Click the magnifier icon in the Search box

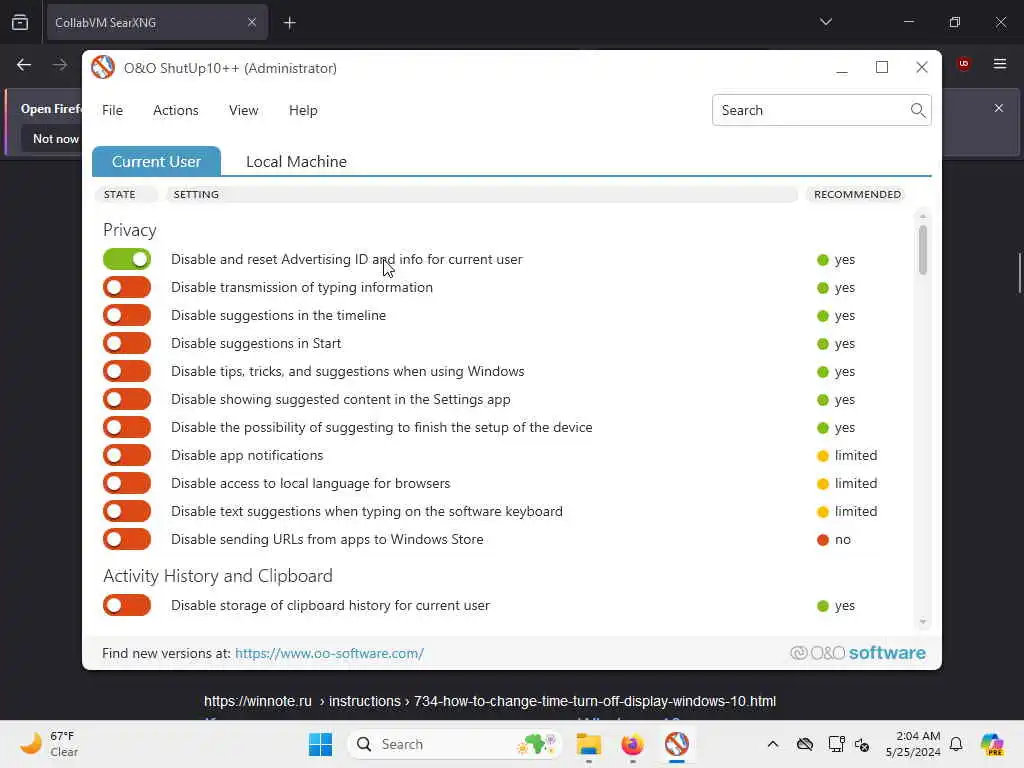coord(918,110)
